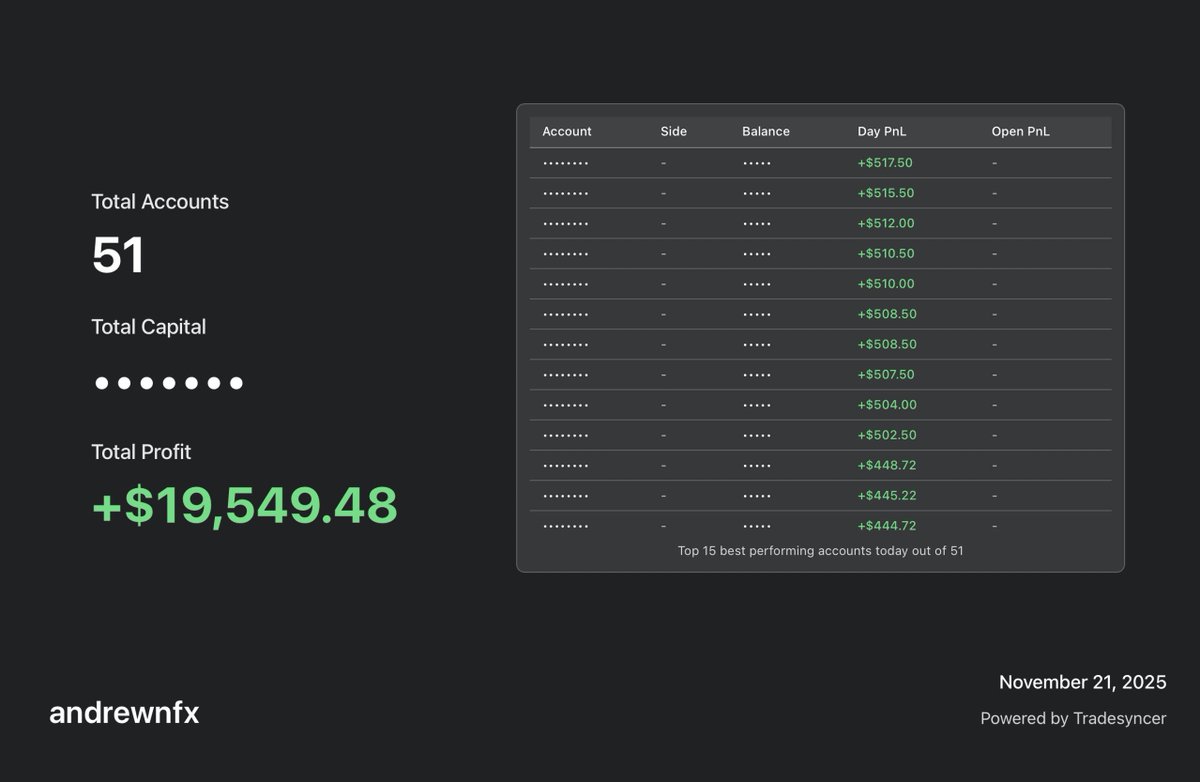Select the +$502.50 Day PnL value
Image resolution: width=1200 pixels, height=782 pixels.
tap(885, 435)
